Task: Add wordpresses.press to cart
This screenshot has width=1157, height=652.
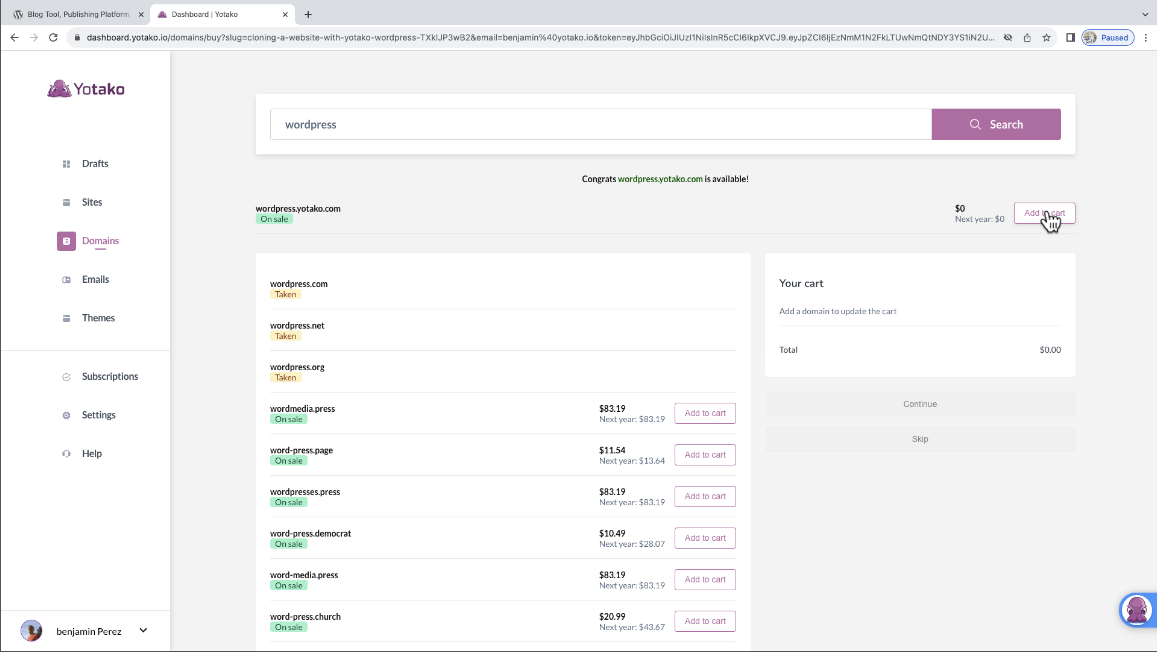Action: click(x=705, y=496)
